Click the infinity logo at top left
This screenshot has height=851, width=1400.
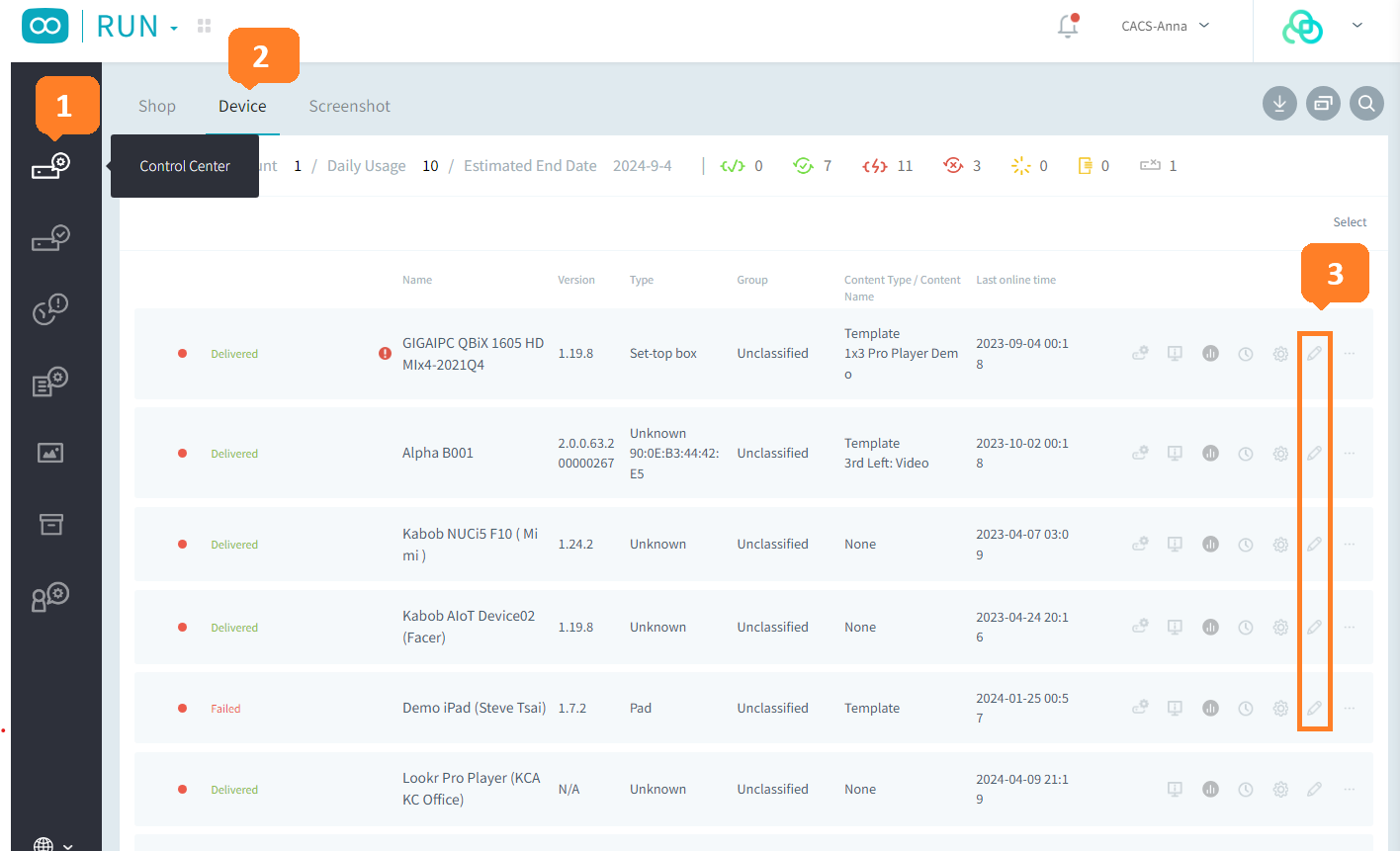(45, 26)
